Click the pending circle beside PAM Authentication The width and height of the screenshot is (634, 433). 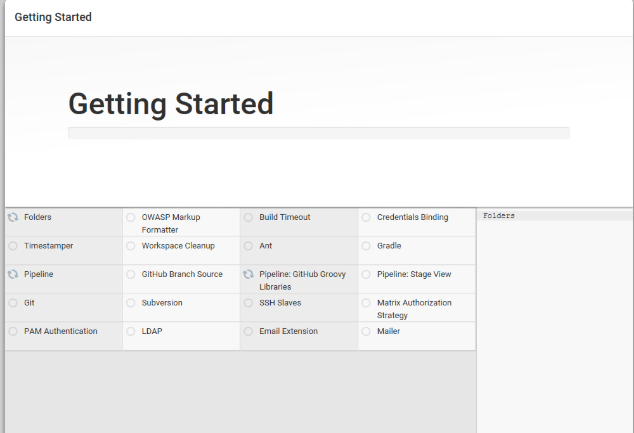click(x=13, y=332)
